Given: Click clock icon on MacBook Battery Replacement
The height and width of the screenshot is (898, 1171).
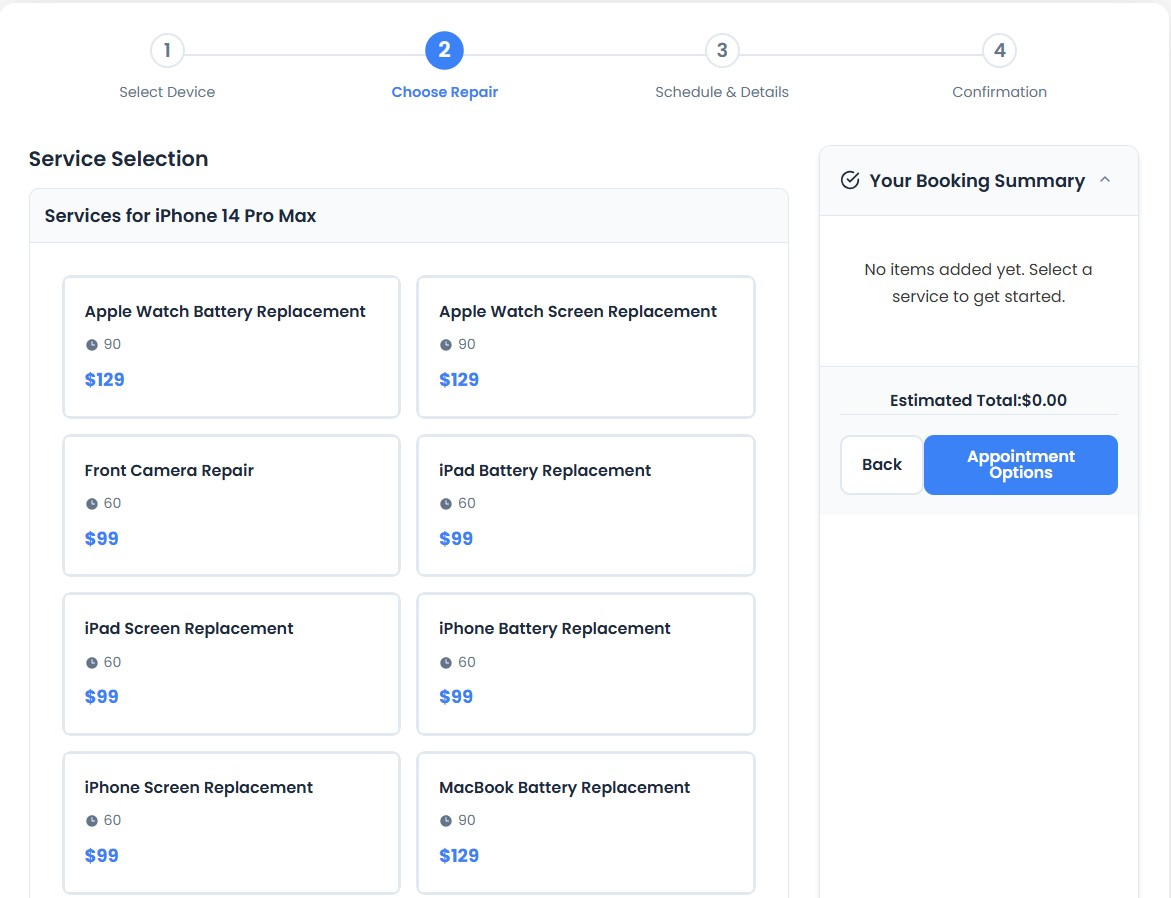Looking at the screenshot, I should click(446, 821).
